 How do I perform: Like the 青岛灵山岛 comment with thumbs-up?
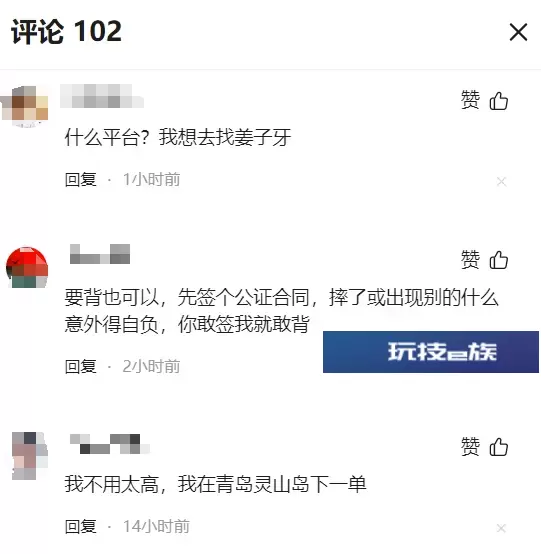tap(499, 447)
